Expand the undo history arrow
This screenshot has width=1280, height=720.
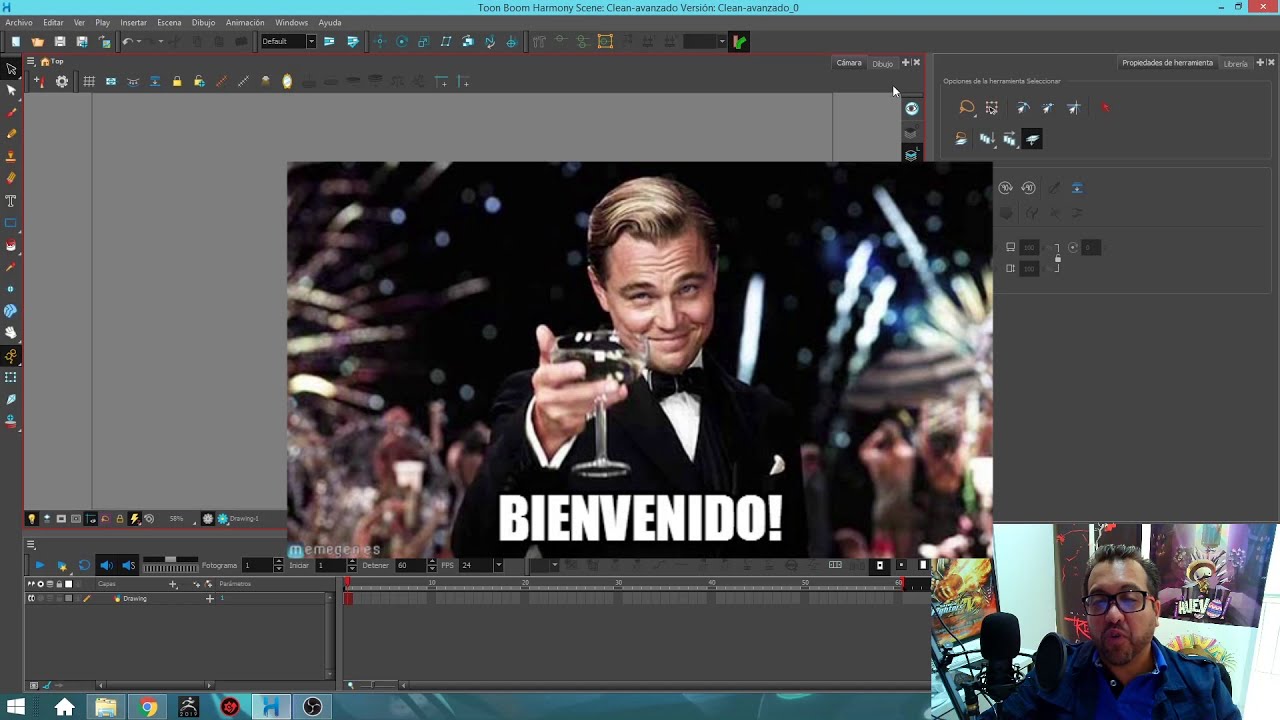[x=139, y=41]
